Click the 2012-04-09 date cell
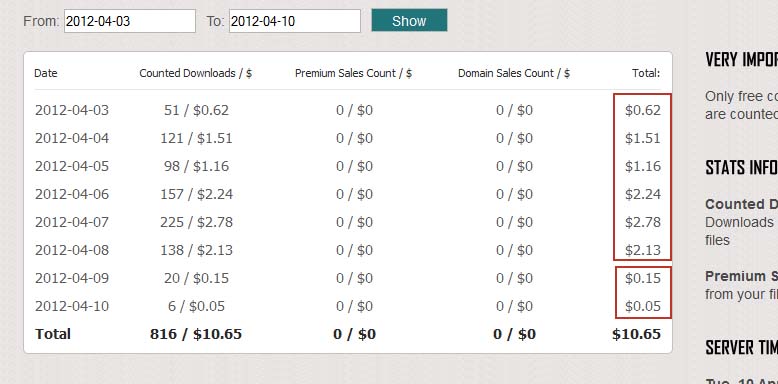Screen dimensions: 778x384 coord(72,278)
